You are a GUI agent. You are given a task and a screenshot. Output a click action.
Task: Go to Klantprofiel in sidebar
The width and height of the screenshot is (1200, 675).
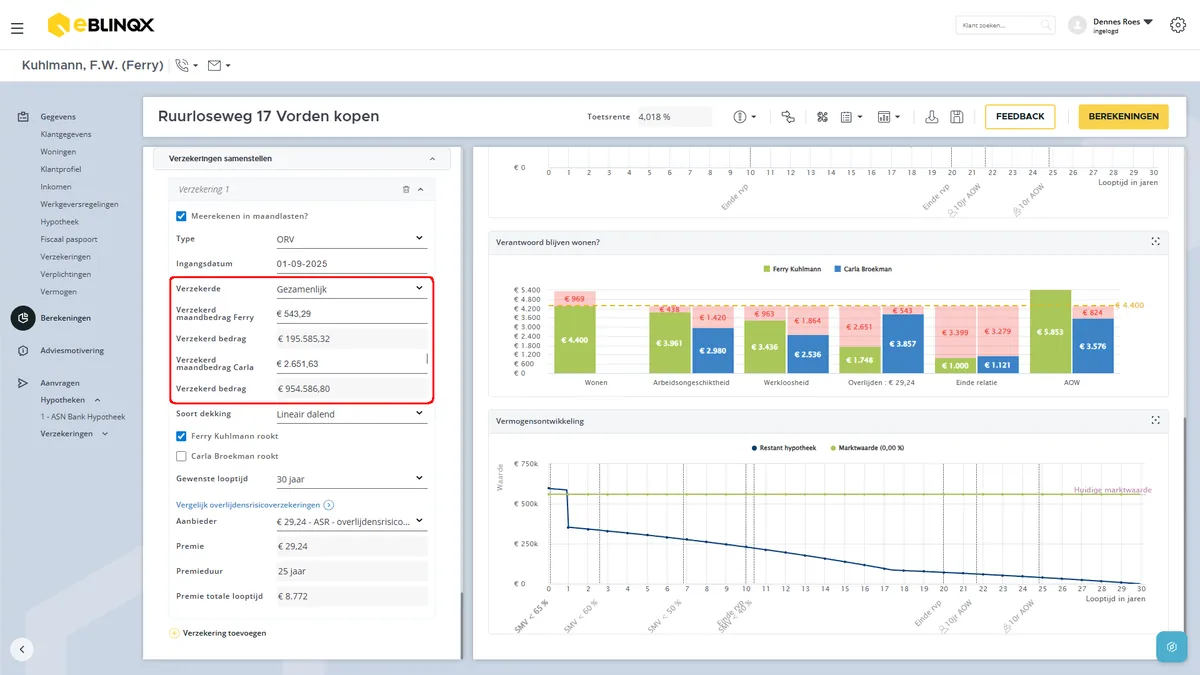[x=61, y=169]
